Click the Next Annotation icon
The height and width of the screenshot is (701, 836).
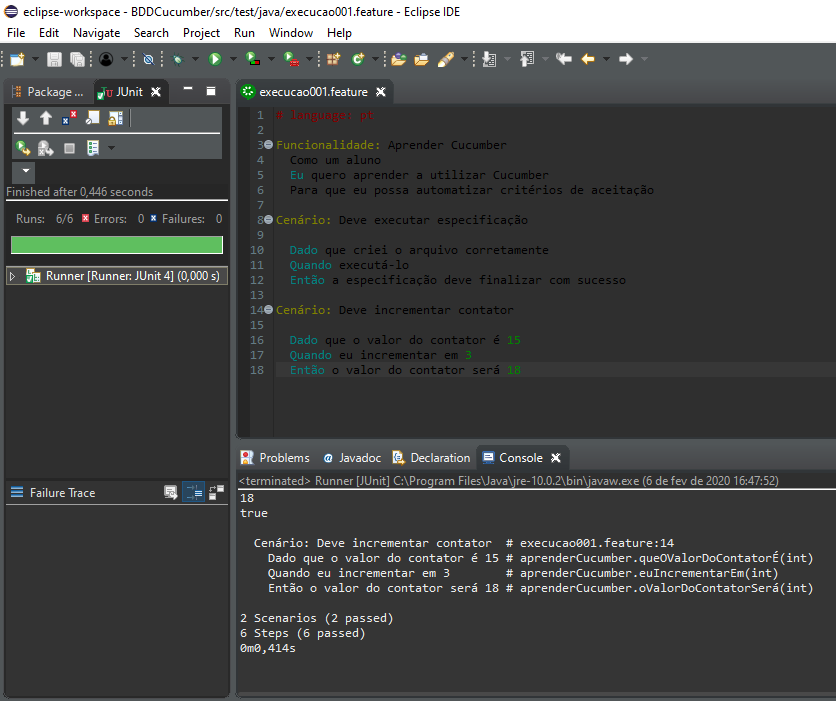[489, 59]
